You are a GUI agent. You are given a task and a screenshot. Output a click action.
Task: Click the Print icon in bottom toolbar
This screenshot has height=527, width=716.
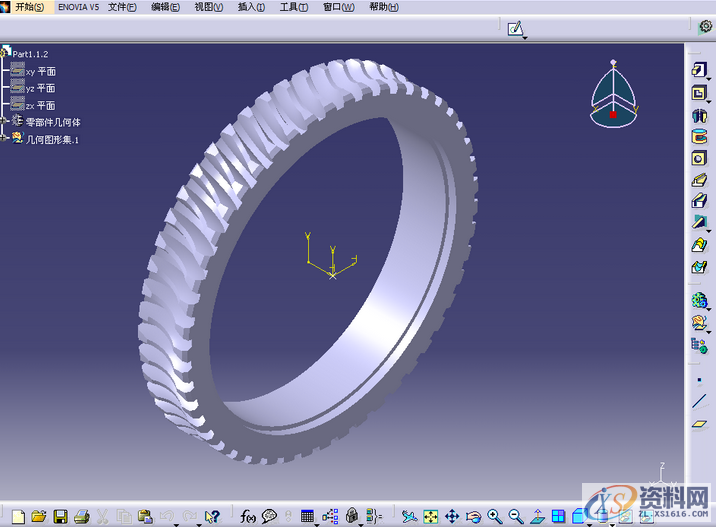click(81, 516)
